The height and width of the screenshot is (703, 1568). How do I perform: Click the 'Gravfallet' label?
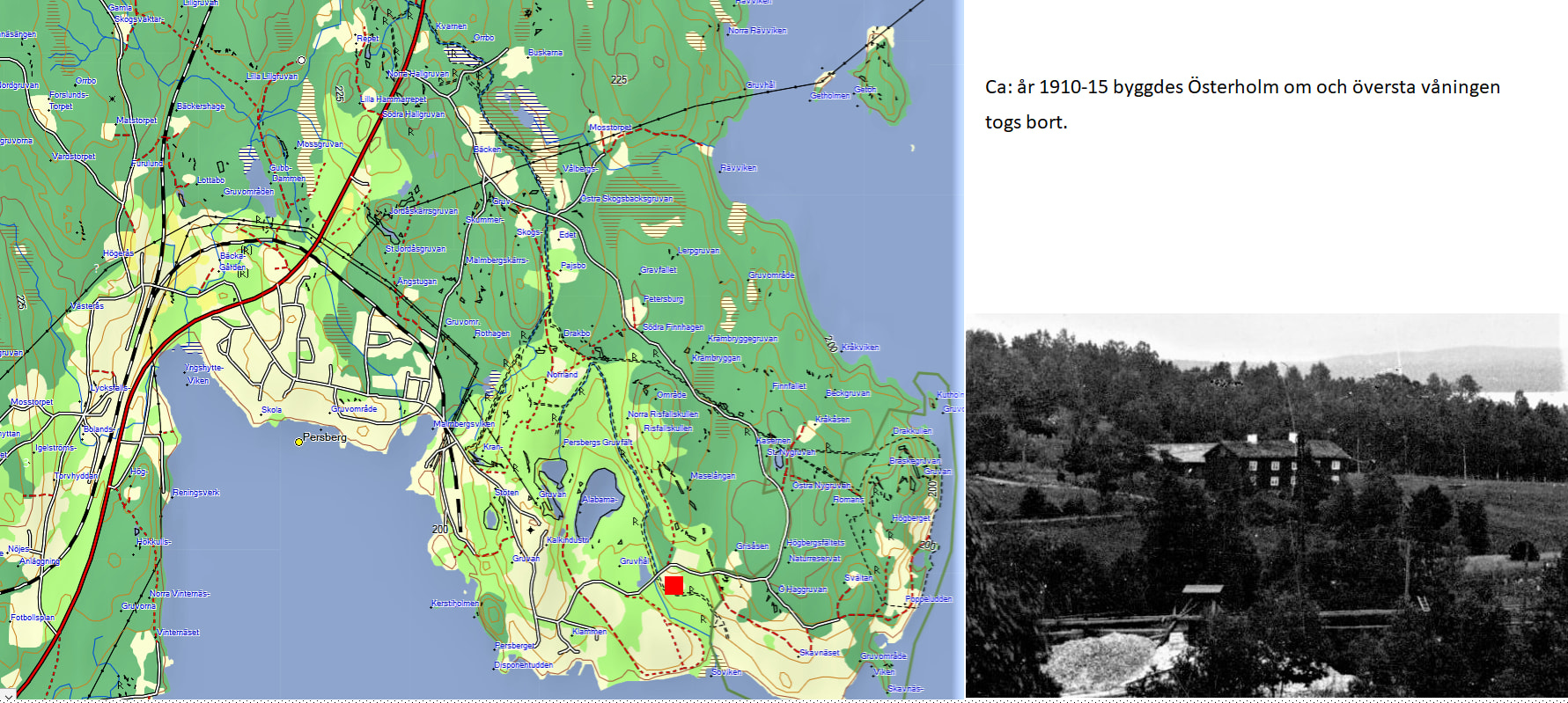(659, 270)
